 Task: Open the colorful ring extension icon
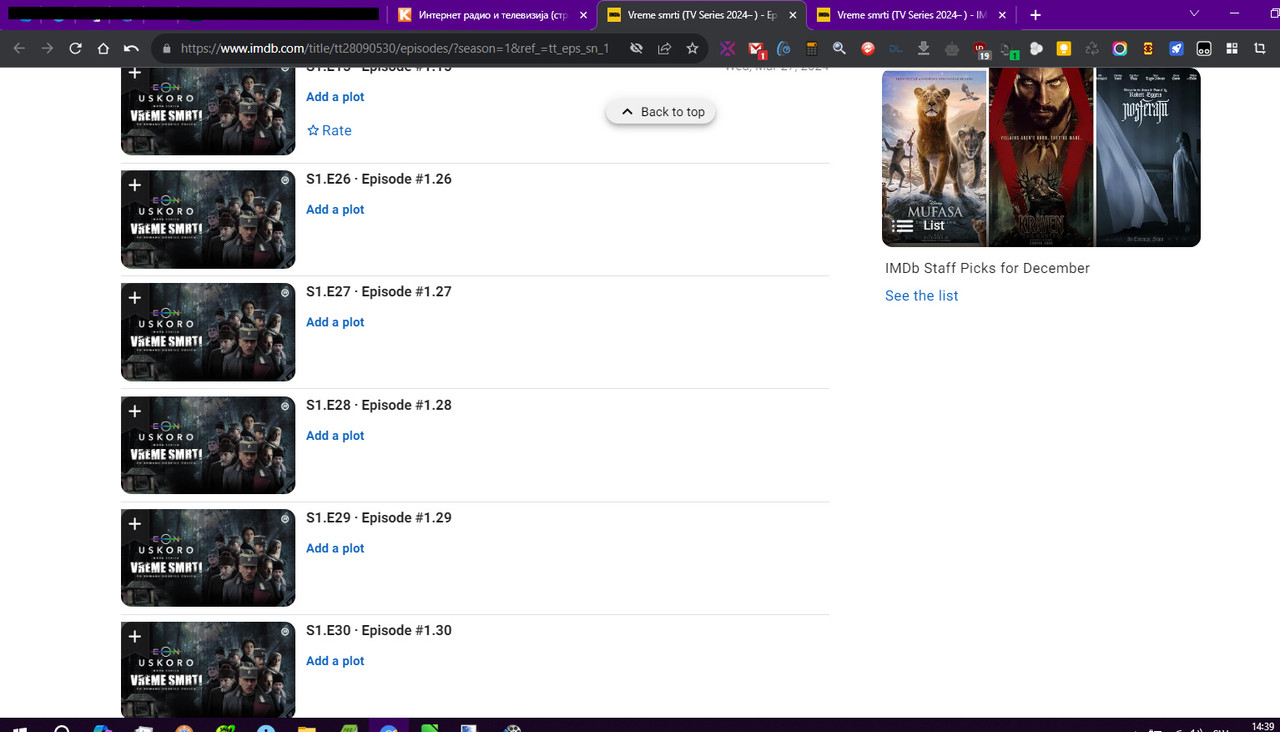pyautogui.click(x=1120, y=48)
